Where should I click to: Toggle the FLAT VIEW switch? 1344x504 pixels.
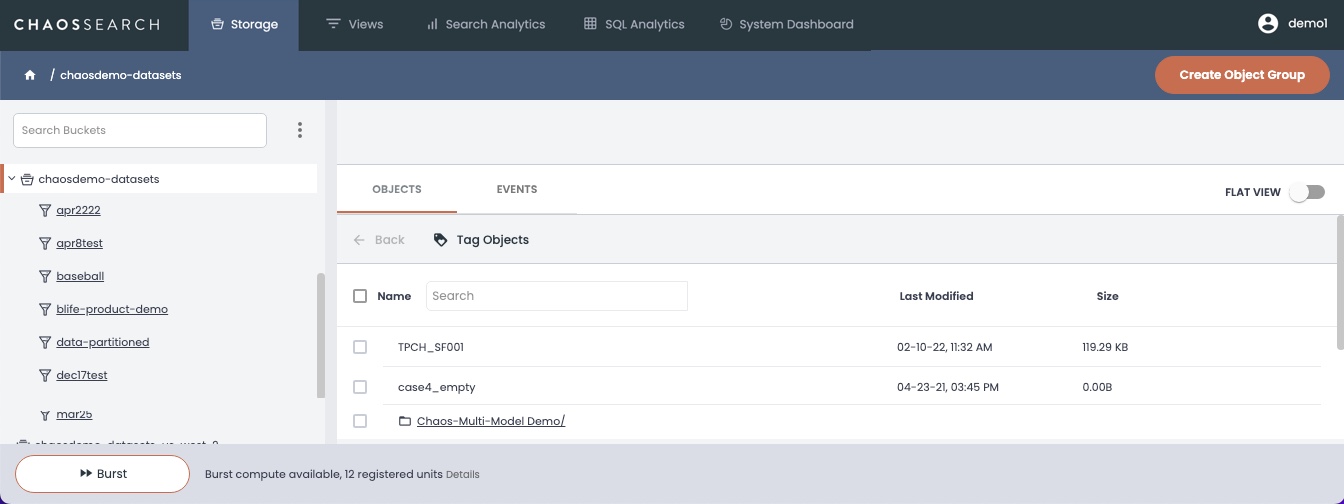click(1307, 192)
